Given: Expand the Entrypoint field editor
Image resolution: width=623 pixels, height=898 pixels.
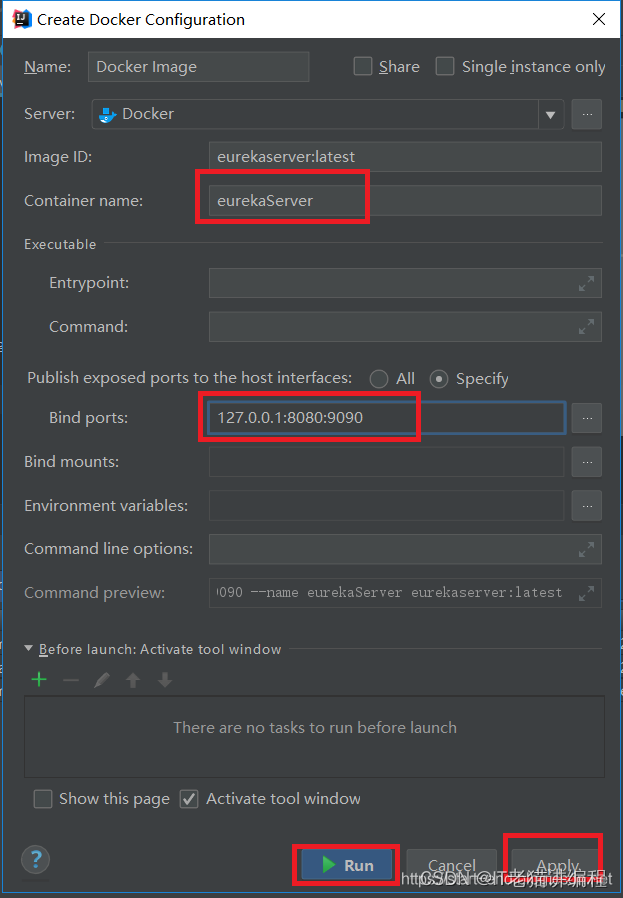Looking at the screenshot, I should click(x=586, y=283).
